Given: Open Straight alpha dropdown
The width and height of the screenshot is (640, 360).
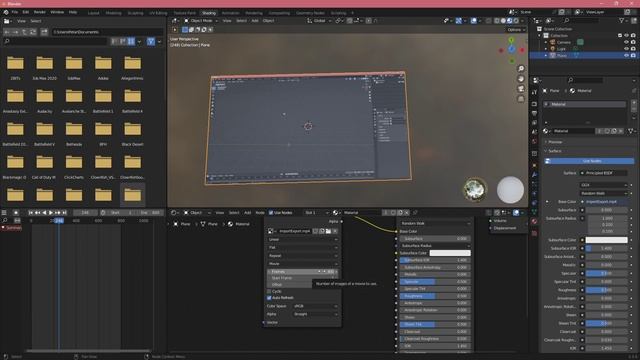Looking at the screenshot, I should click(315, 314).
